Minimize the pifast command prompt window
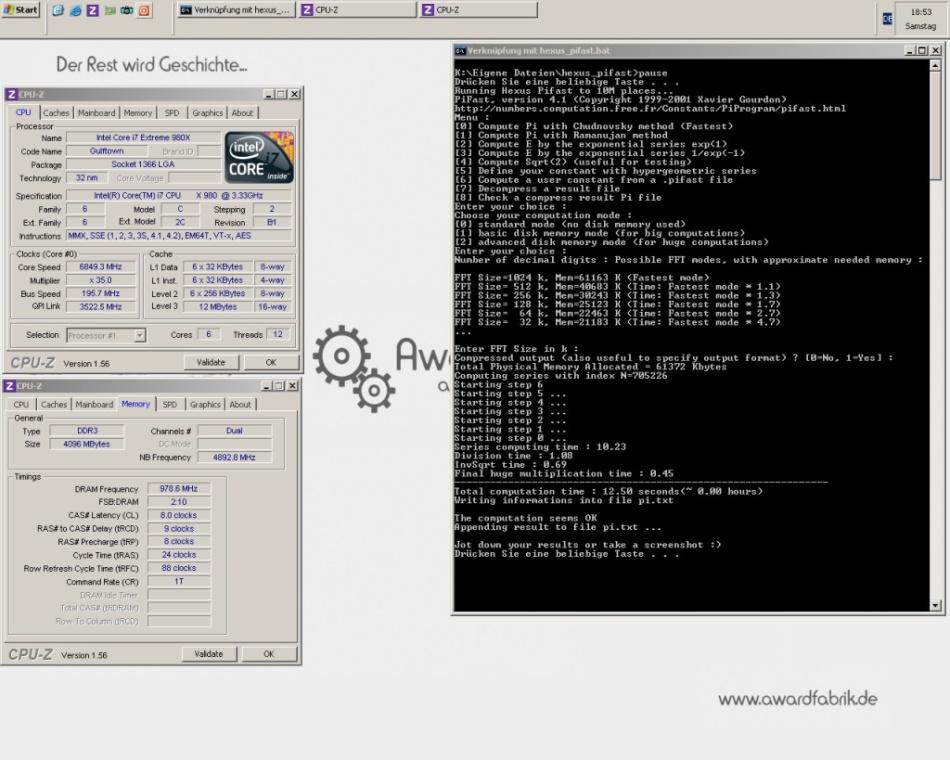Viewport: 950px width, 760px height. click(x=909, y=51)
